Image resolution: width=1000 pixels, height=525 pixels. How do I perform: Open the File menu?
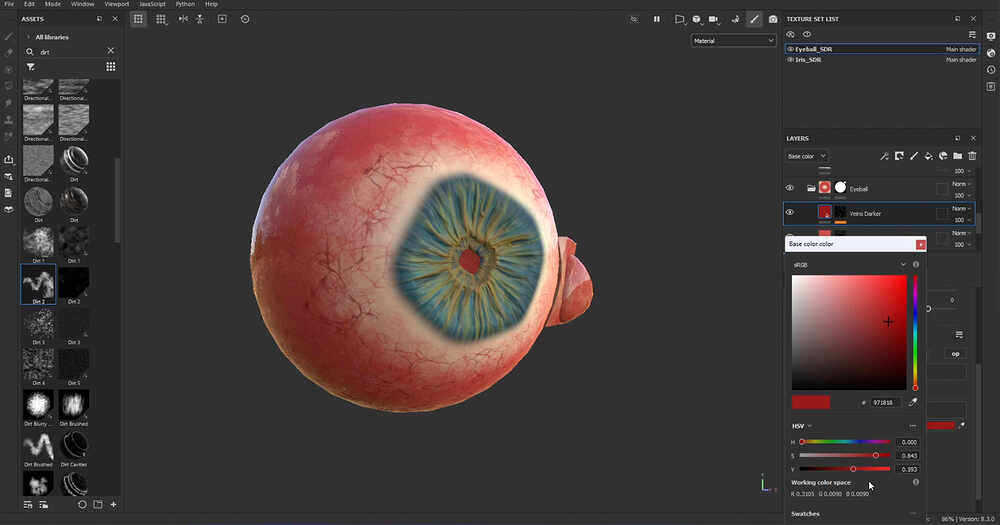point(9,4)
